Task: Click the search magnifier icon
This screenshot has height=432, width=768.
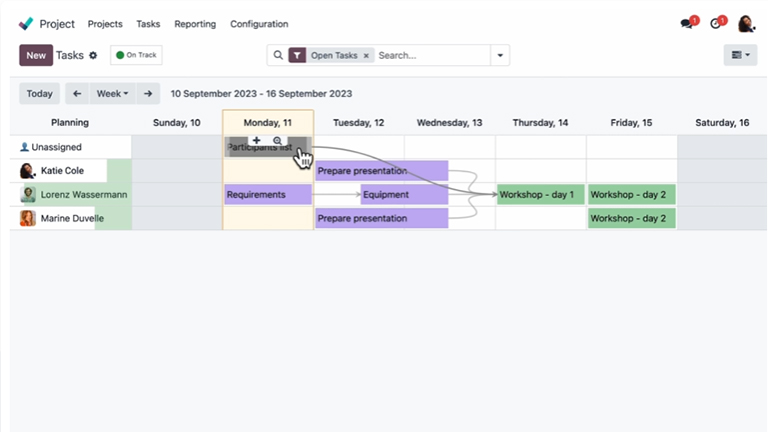Action: (x=278, y=56)
